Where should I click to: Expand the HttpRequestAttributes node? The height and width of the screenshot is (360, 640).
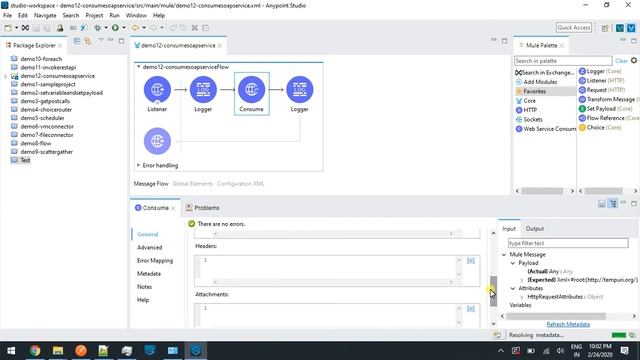click(x=522, y=297)
